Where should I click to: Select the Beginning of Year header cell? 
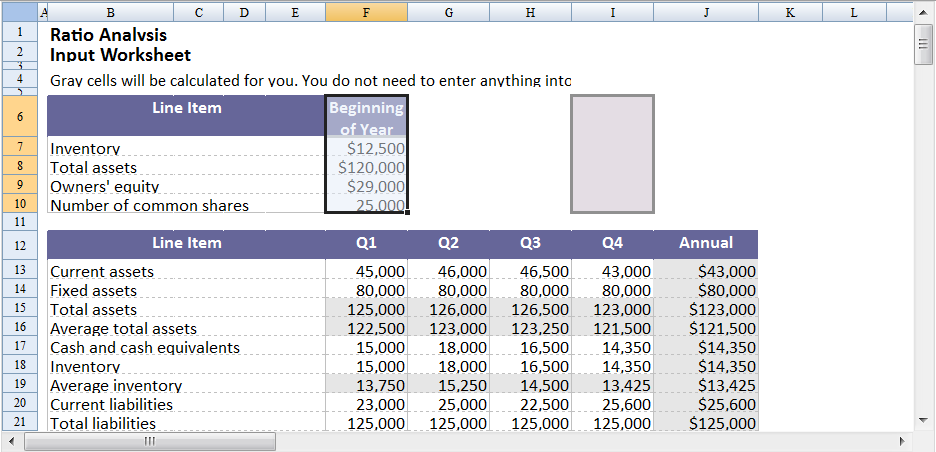coord(366,117)
